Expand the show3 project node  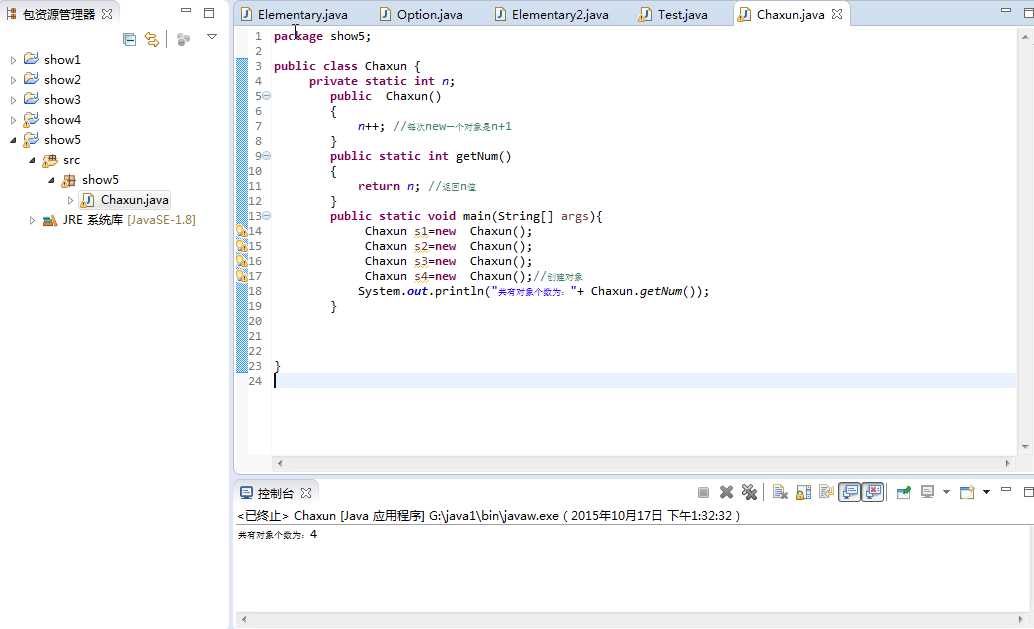pos(13,100)
